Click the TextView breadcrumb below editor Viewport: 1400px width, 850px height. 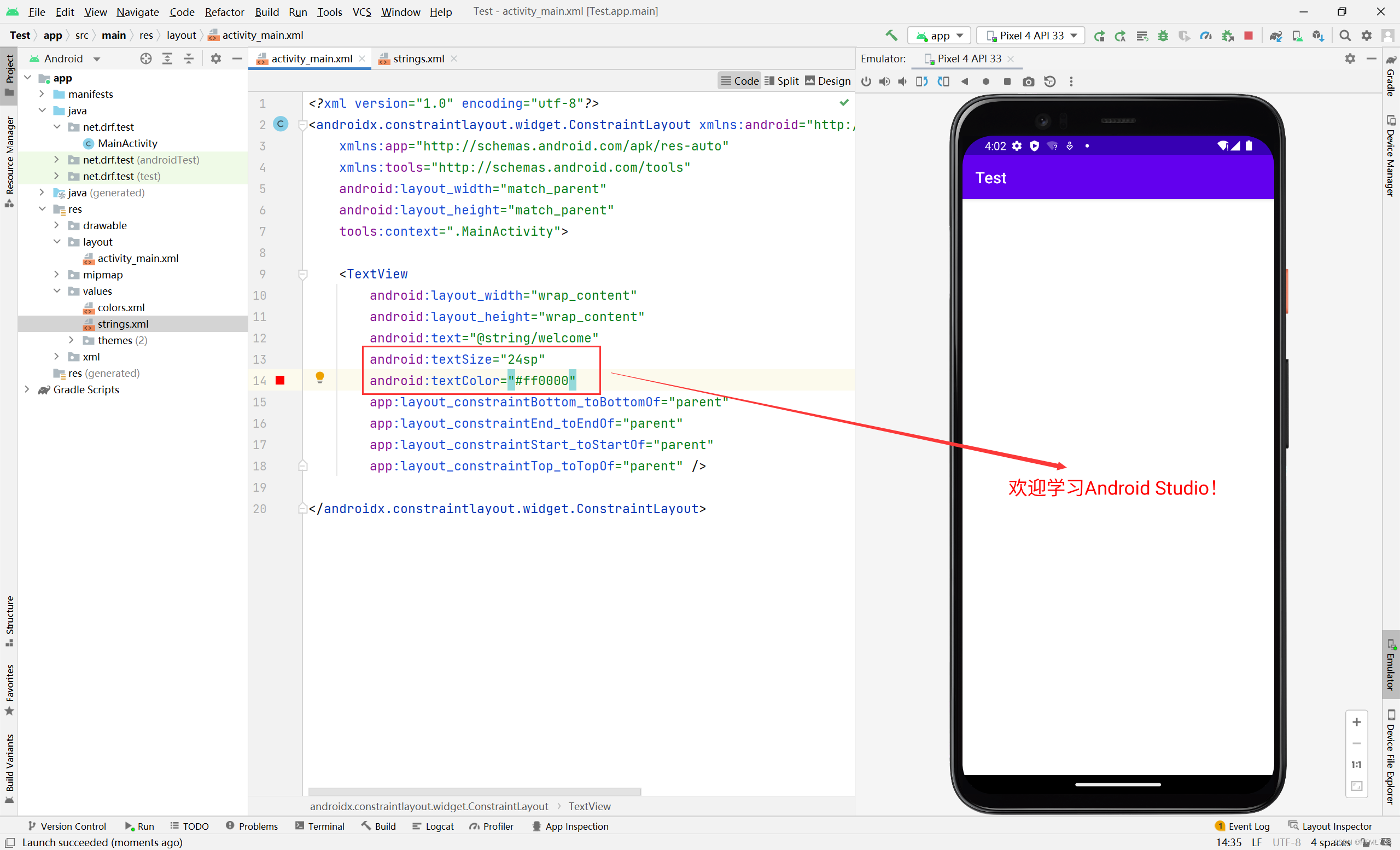[589, 806]
